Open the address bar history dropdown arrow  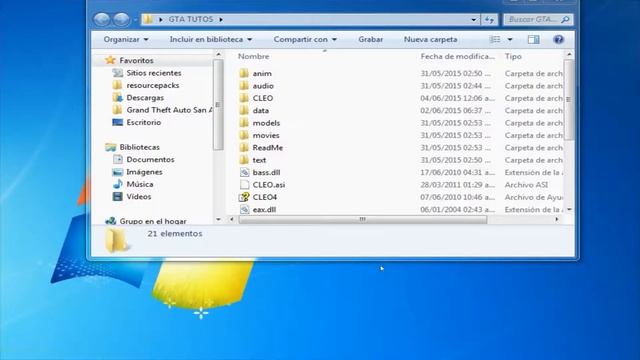click(x=473, y=19)
